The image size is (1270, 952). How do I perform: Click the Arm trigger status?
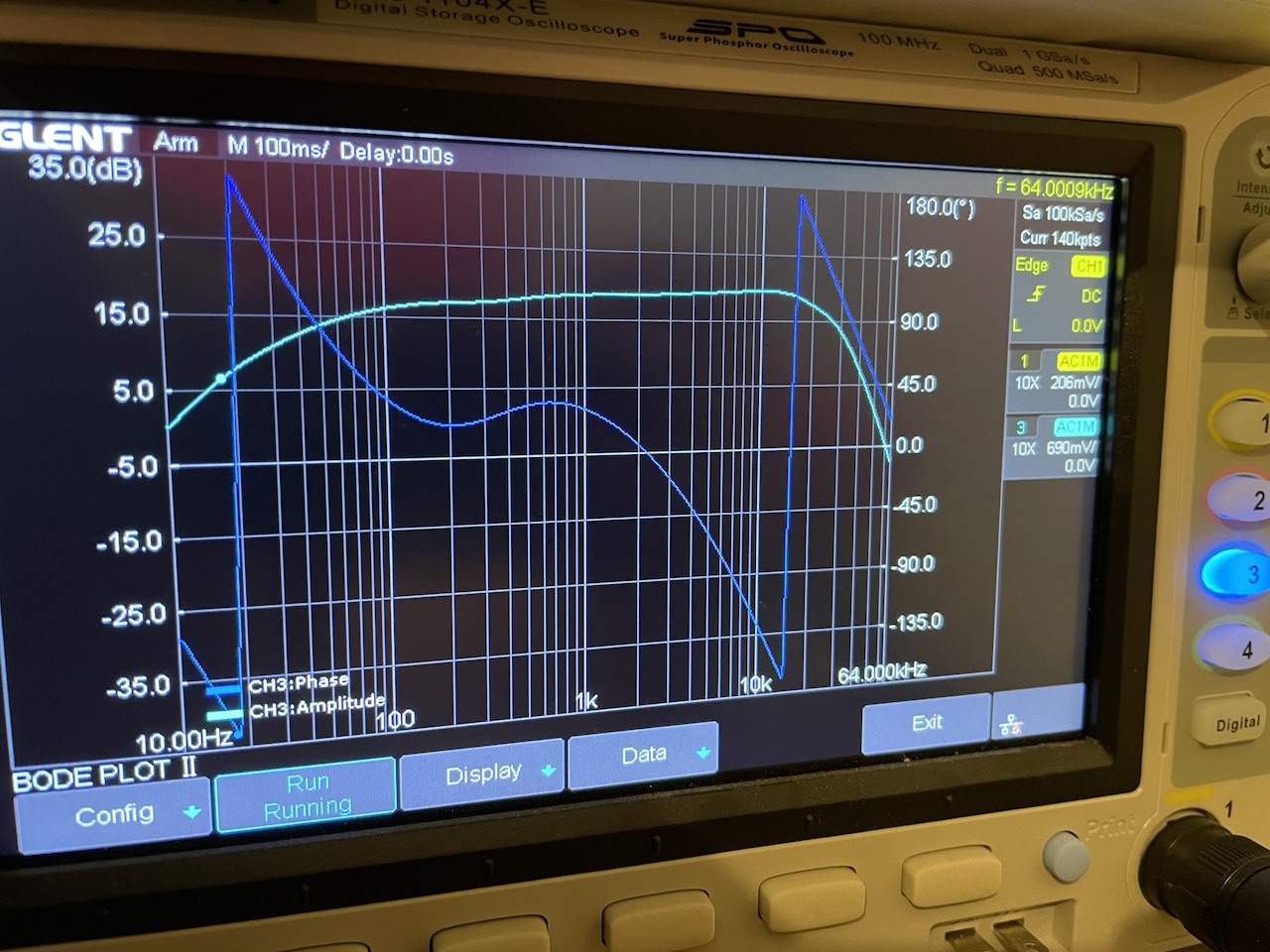point(176,142)
